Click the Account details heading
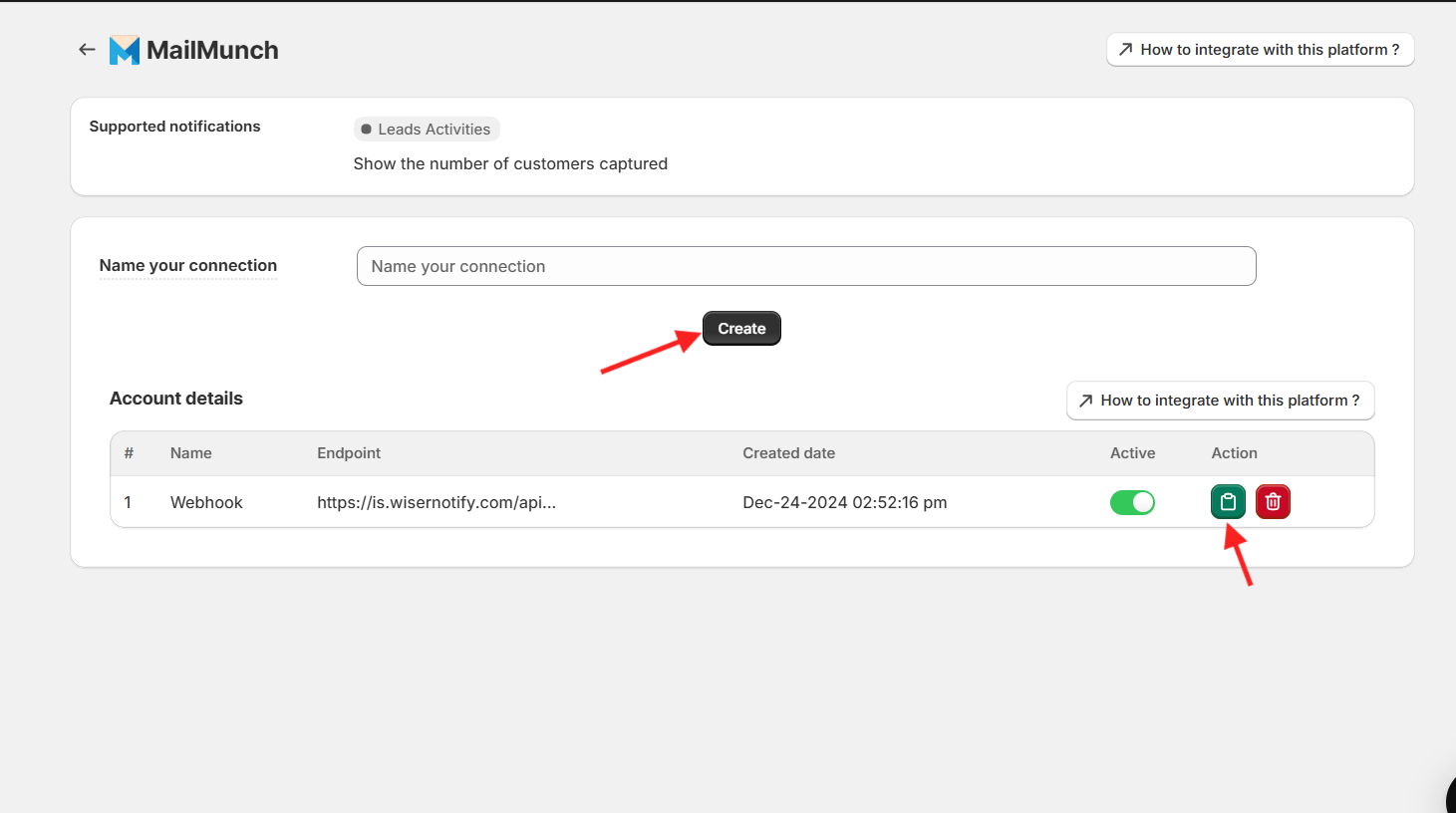The height and width of the screenshot is (813, 1456). click(176, 399)
